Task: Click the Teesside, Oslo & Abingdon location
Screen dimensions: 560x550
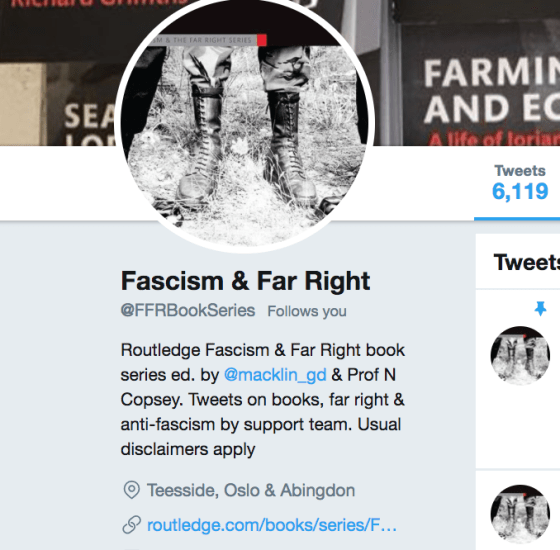Action: point(251,490)
